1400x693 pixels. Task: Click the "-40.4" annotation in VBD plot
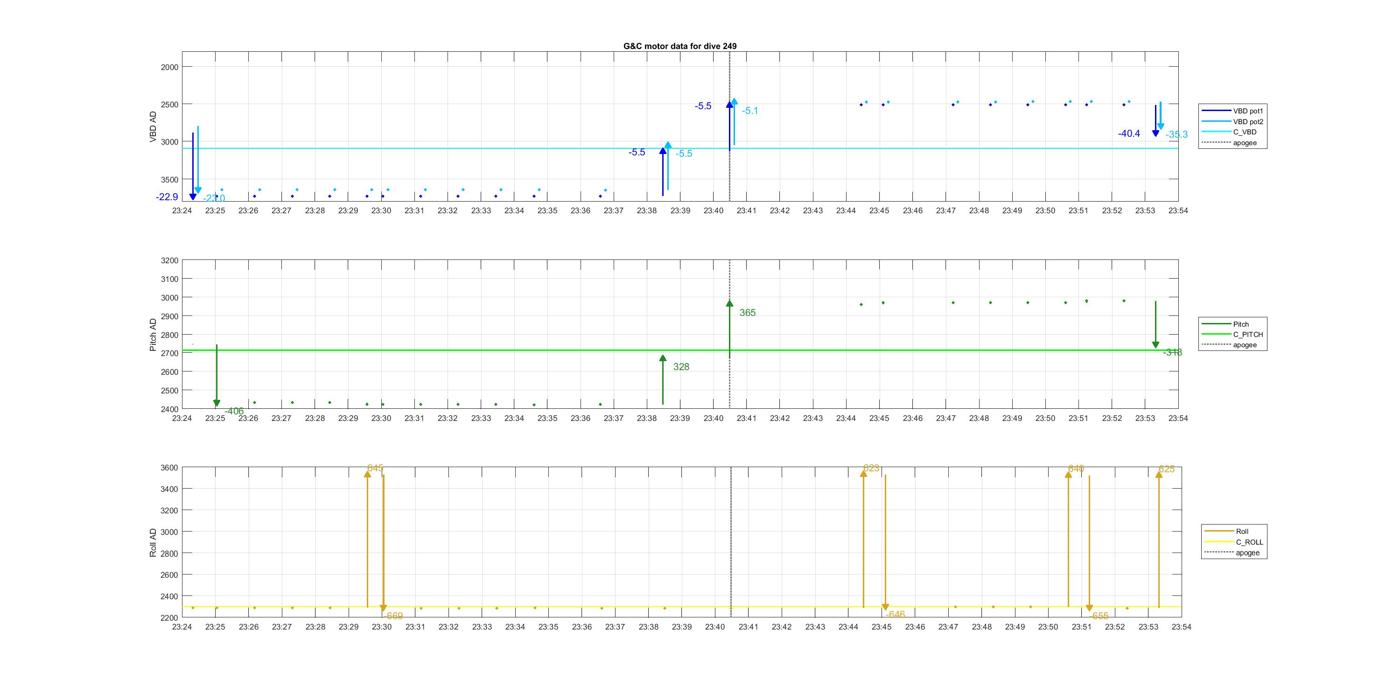[x=1129, y=134]
